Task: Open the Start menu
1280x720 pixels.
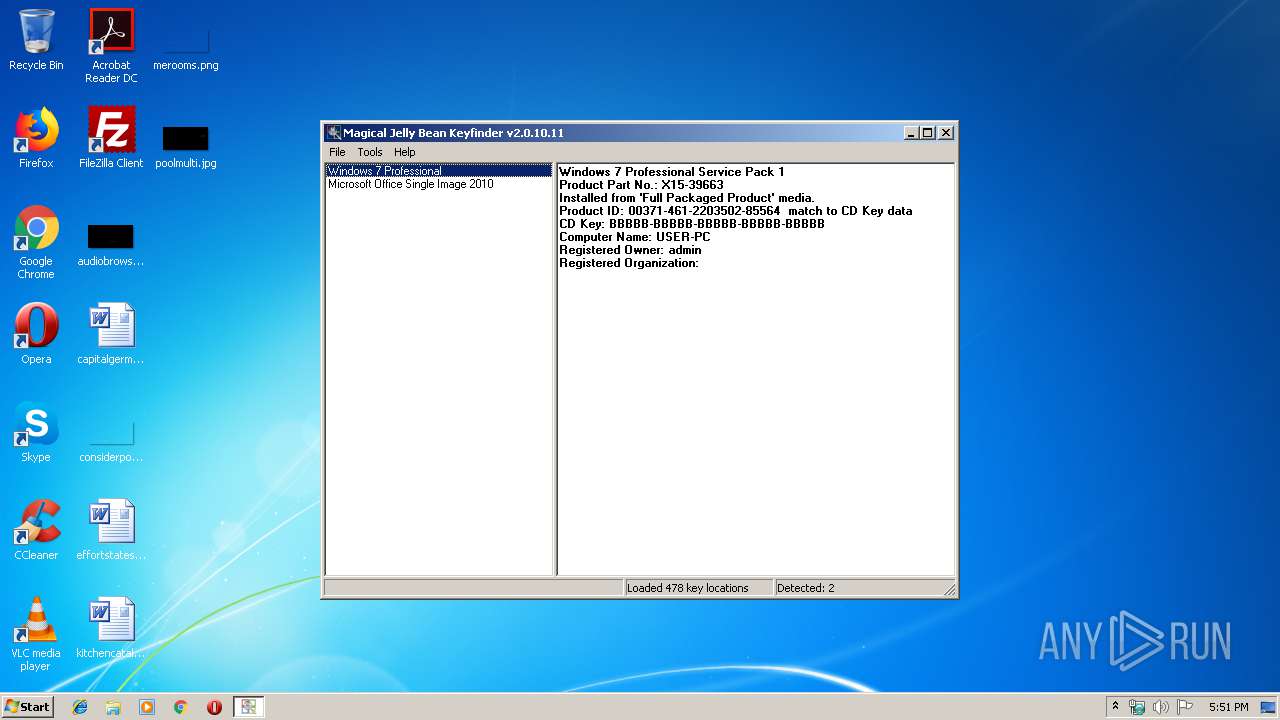Action: point(27,707)
